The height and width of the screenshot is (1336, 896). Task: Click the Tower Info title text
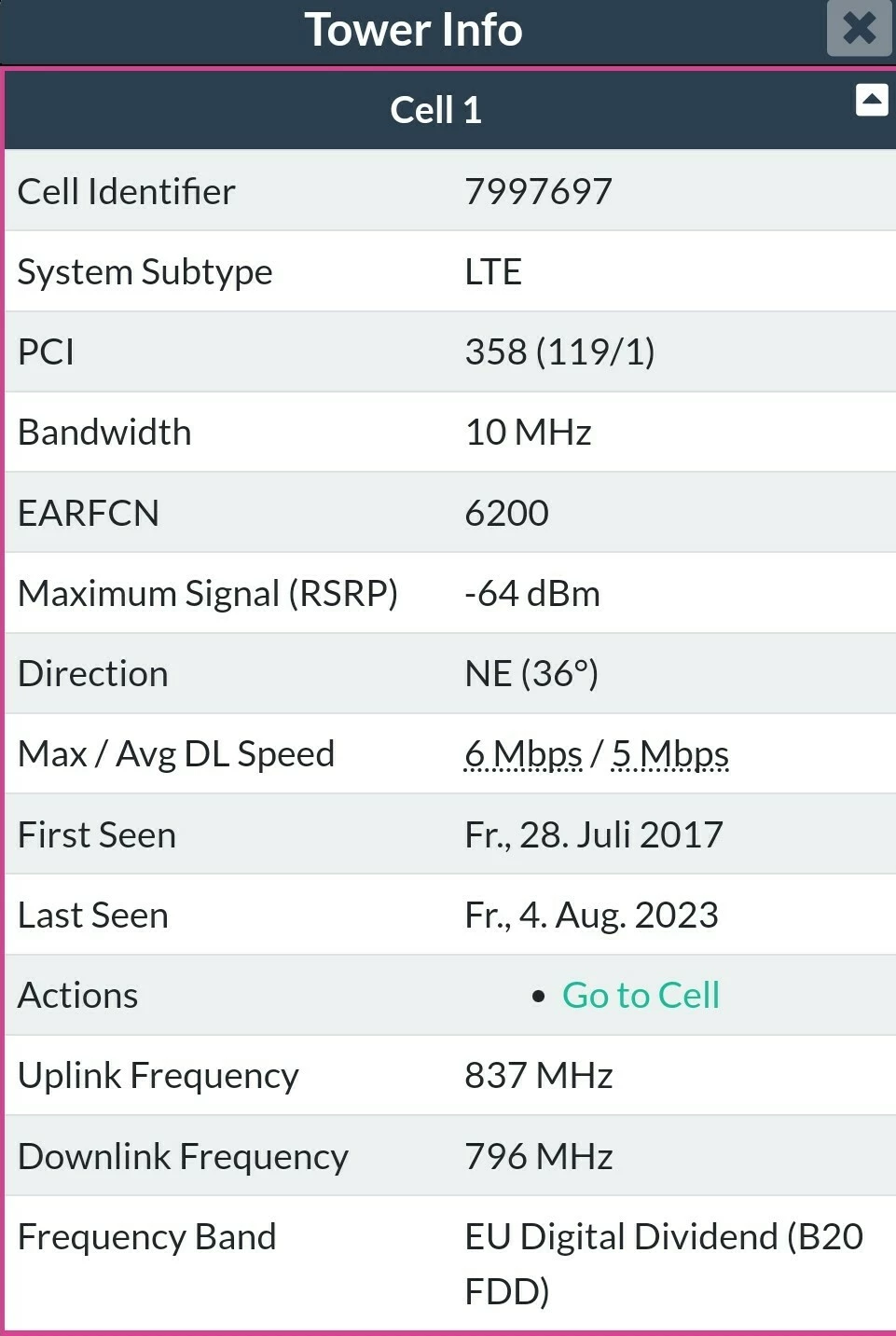pos(413,30)
